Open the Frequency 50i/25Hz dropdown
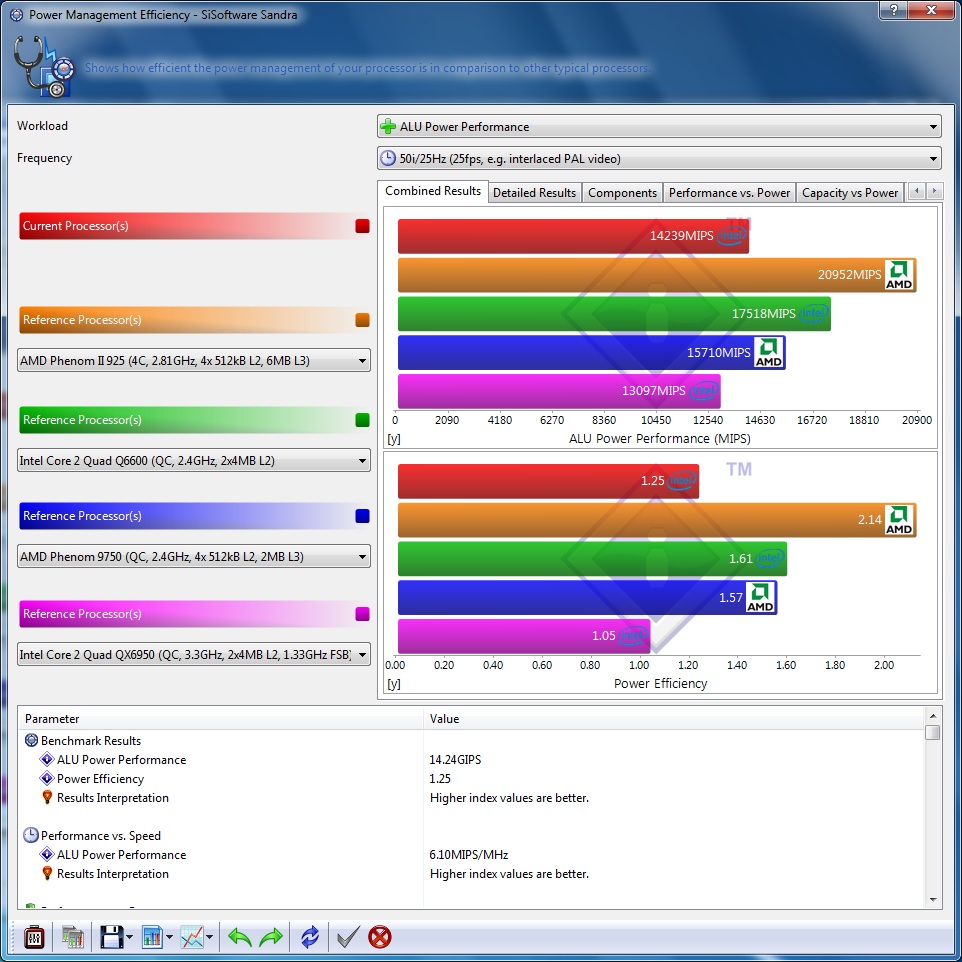This screenshot has width=962, height=962. 659,158
